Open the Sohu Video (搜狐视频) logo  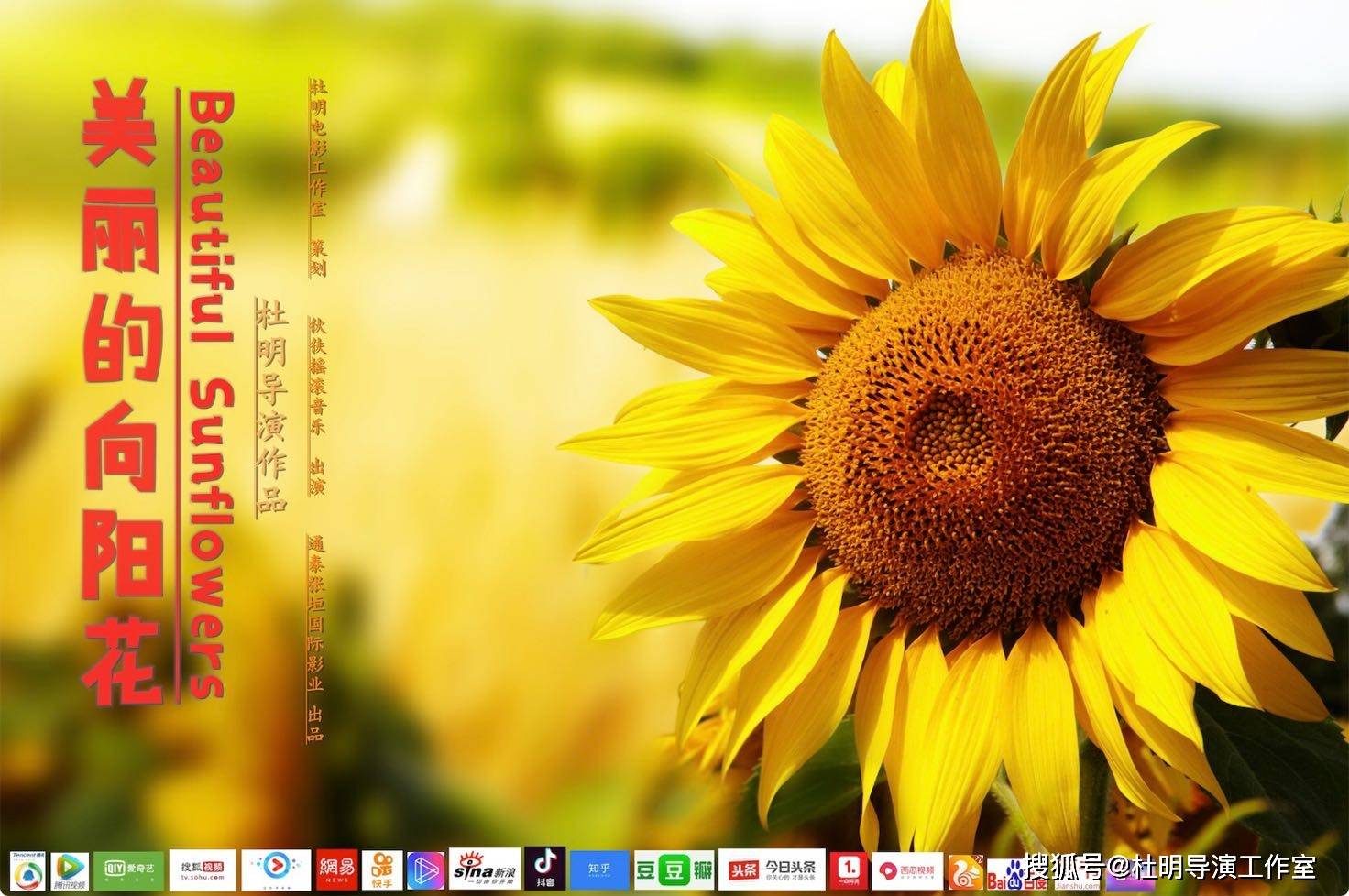click(x=203, y=870)
